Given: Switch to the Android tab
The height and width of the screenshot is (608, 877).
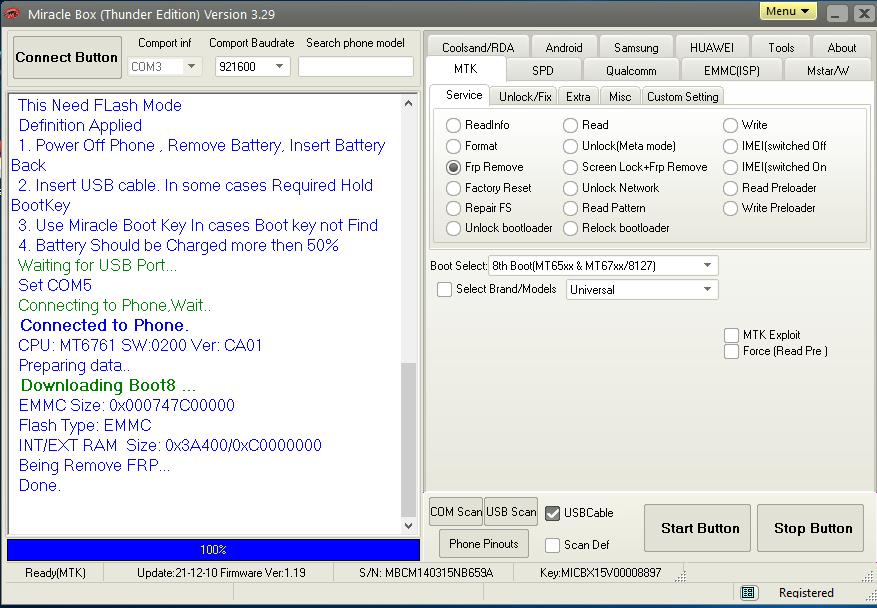Looking at the screenshot, I should (564, 48).
